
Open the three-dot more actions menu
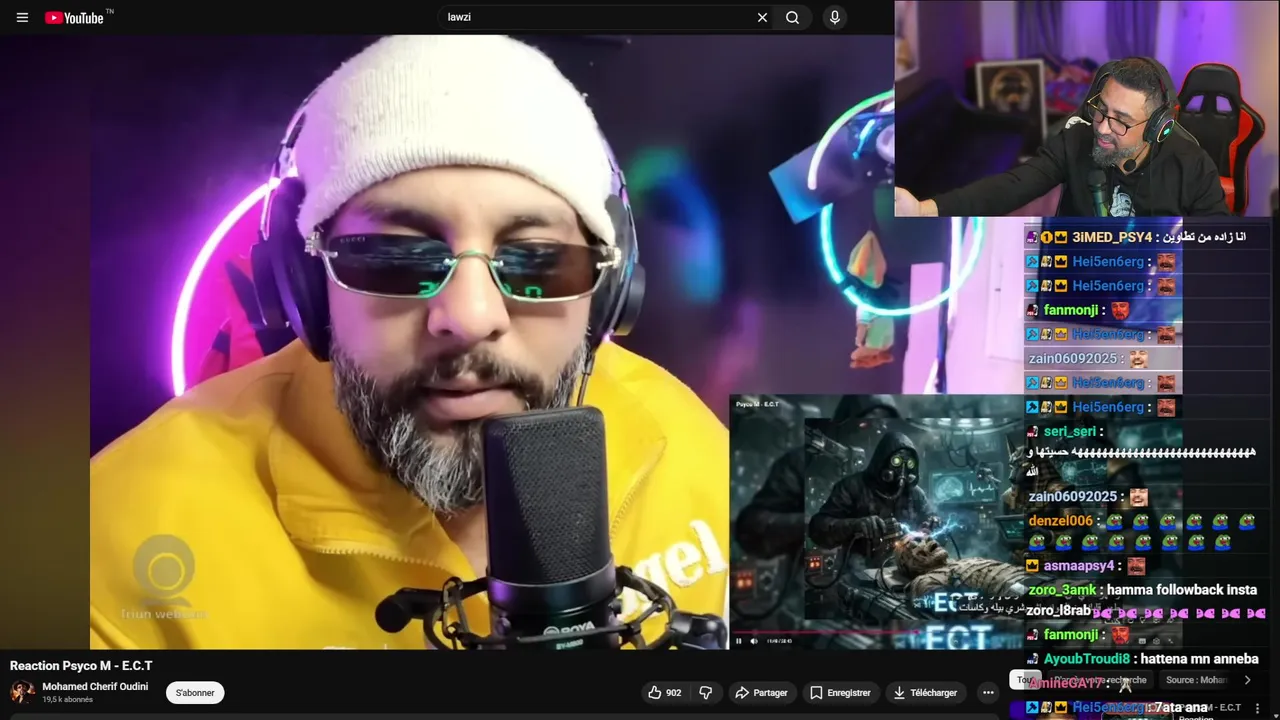coord(988,692)
